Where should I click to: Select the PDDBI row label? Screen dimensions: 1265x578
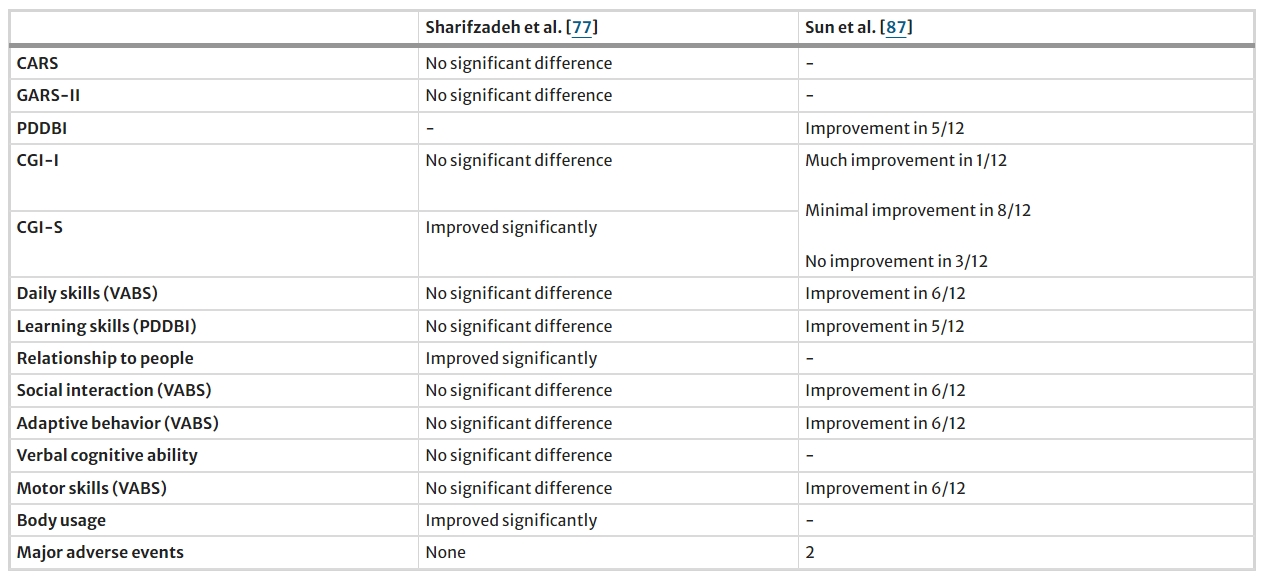point(42,128)
